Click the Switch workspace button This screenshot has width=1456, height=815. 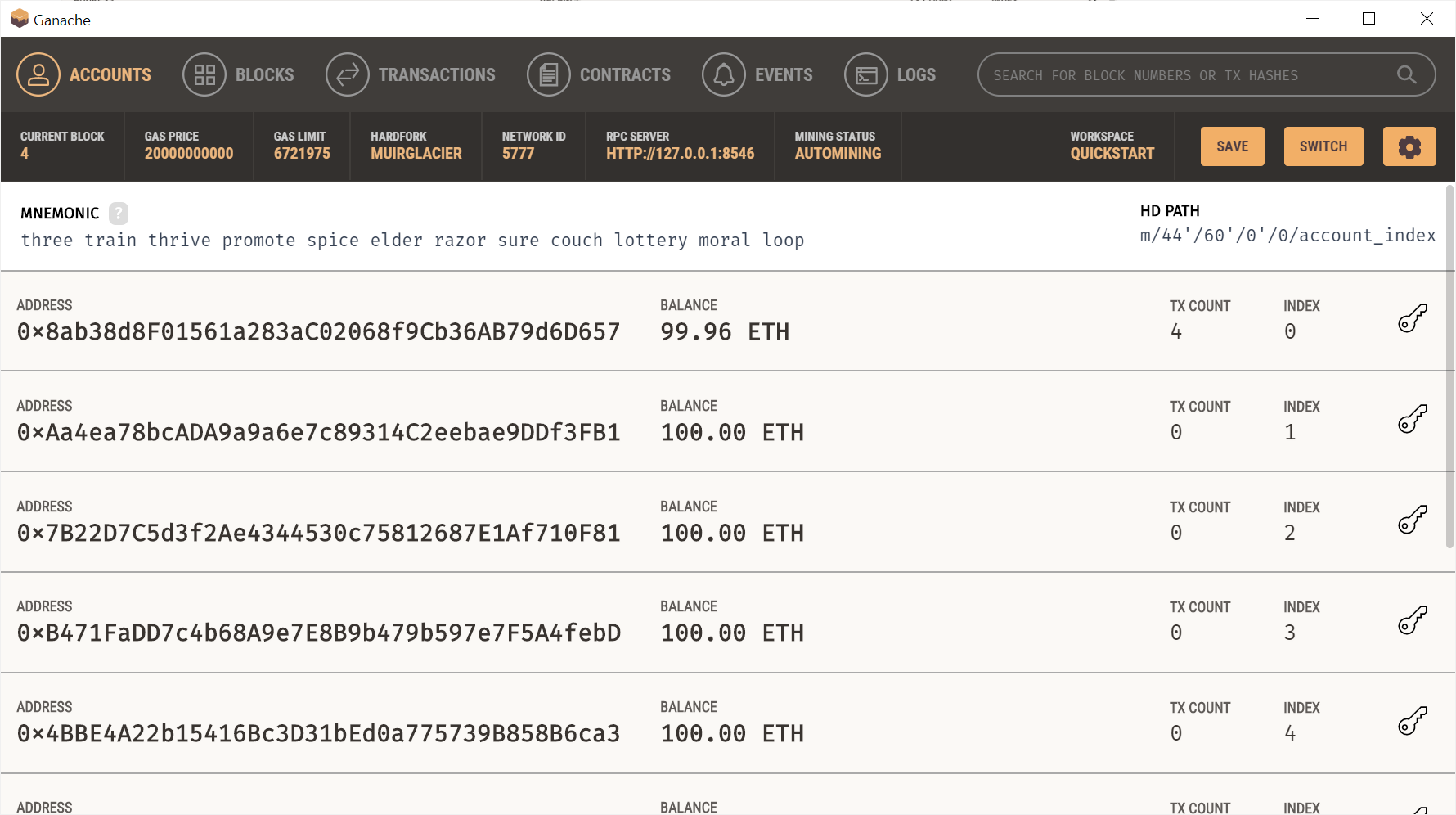coord(1323,146)
